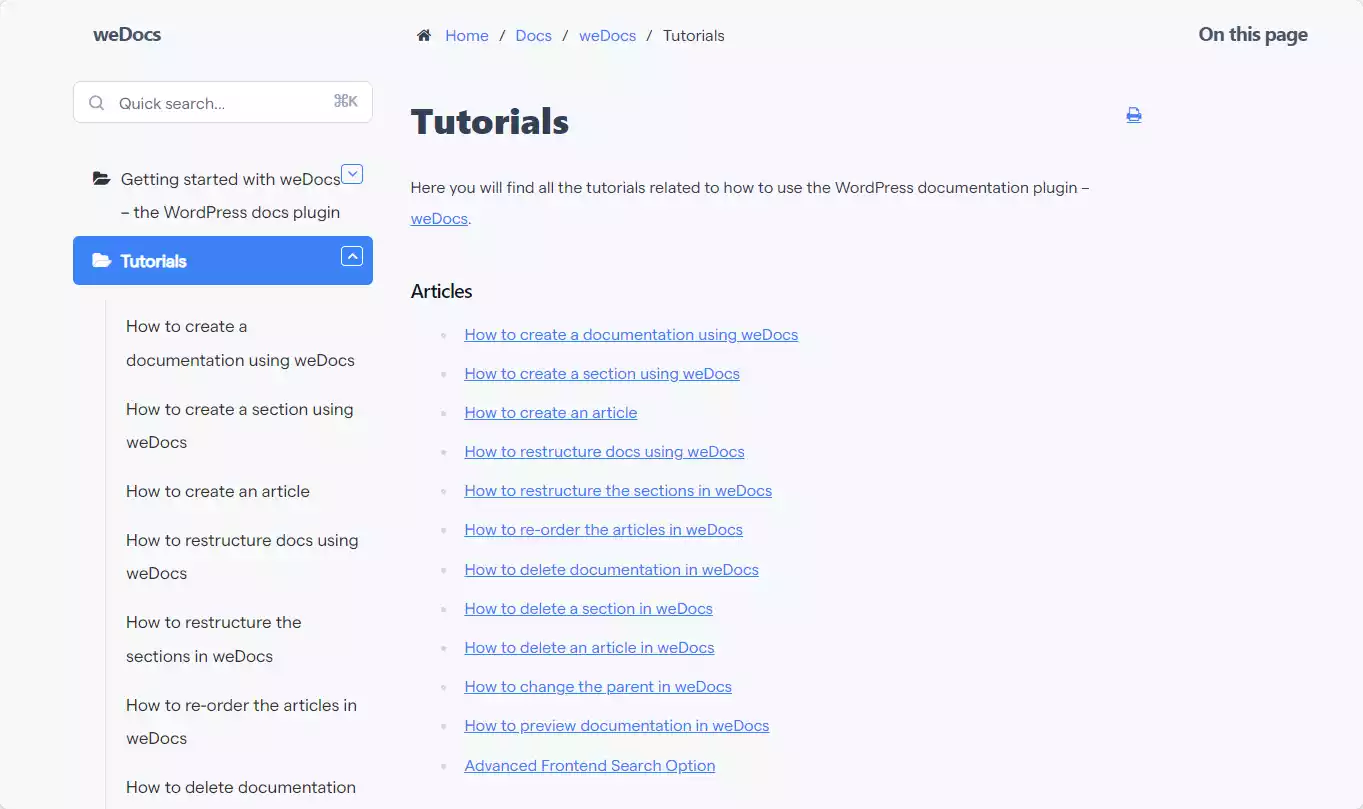Open 'How to create a documentation using weDocs'

coord(631,334)
